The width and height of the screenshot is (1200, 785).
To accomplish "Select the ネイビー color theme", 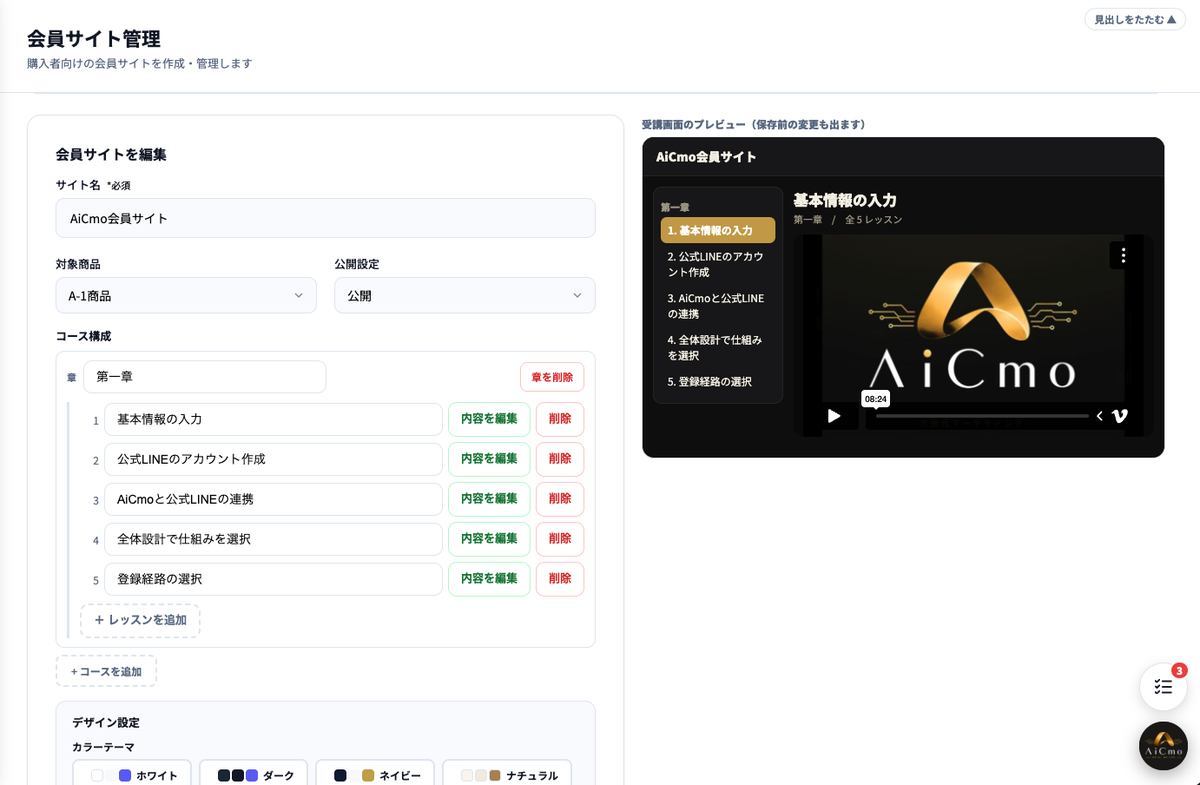I will (375, 775).
